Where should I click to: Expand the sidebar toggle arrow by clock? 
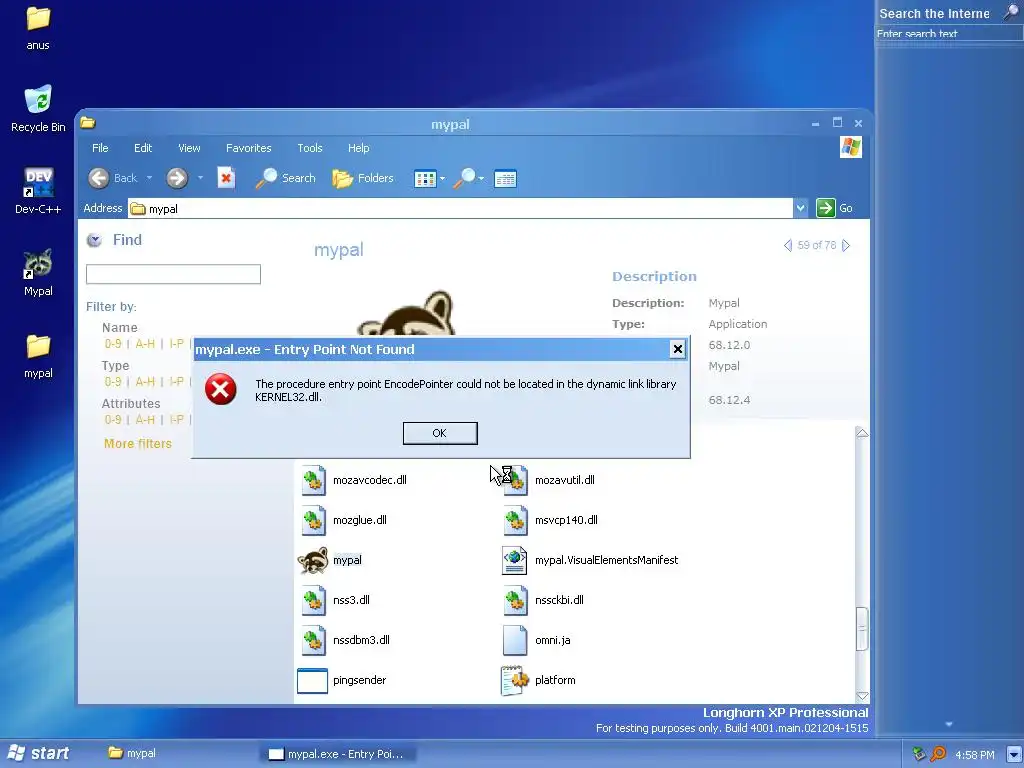pyautogui.click(x=1014, y=754)
